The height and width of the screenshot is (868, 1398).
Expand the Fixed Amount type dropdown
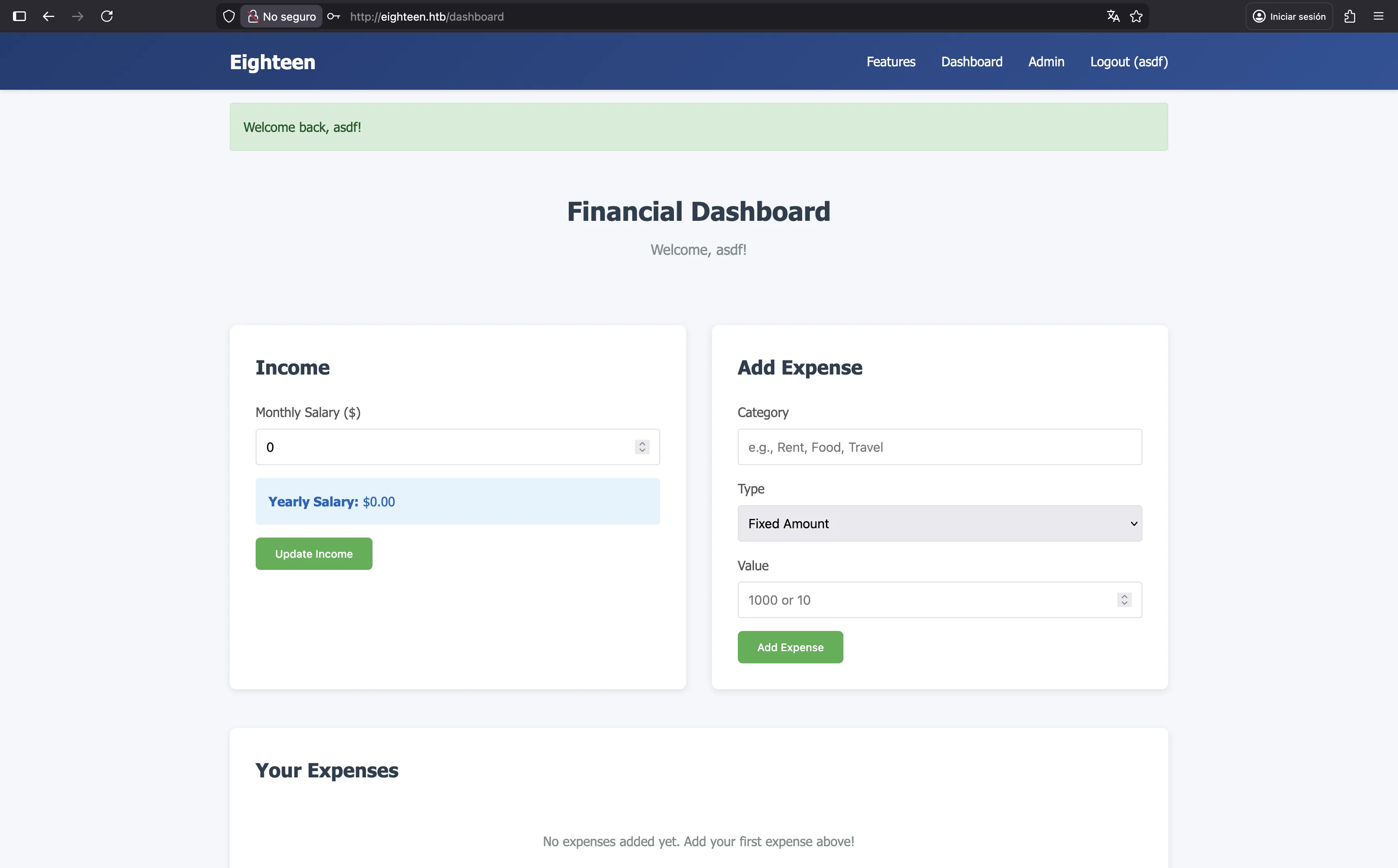pyautogui.click(x=939, y=523)
